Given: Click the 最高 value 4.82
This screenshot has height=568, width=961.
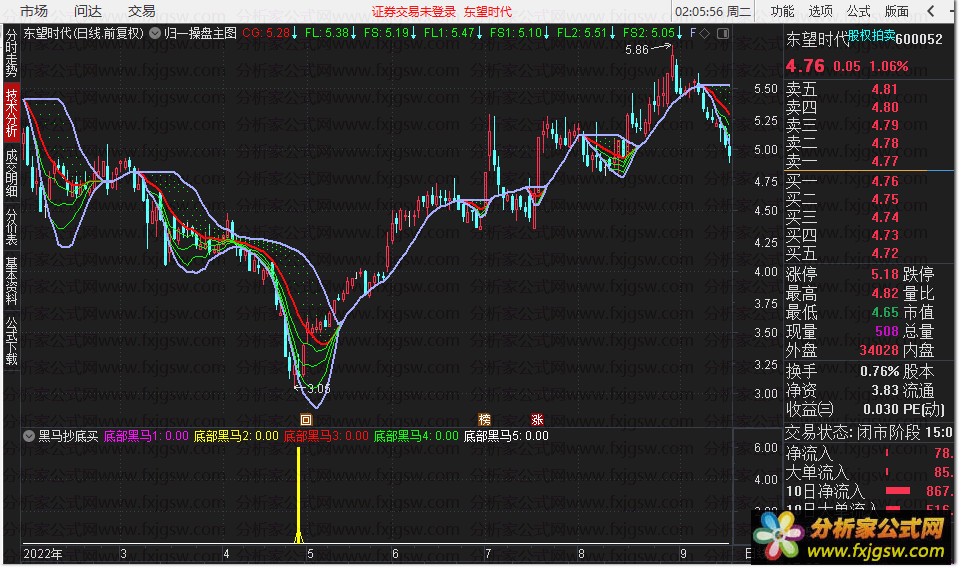Looking at the screenshot, I should tap(884, 293).
